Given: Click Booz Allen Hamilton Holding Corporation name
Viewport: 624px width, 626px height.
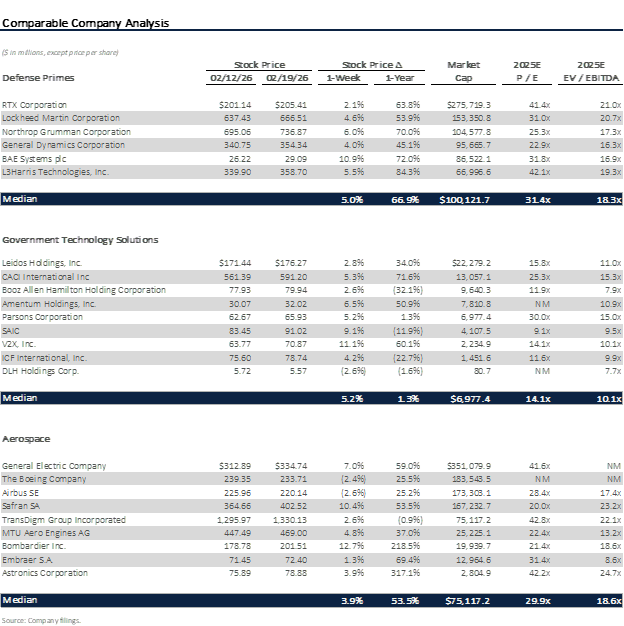Looking at the screenshot, I should point(84,290).
